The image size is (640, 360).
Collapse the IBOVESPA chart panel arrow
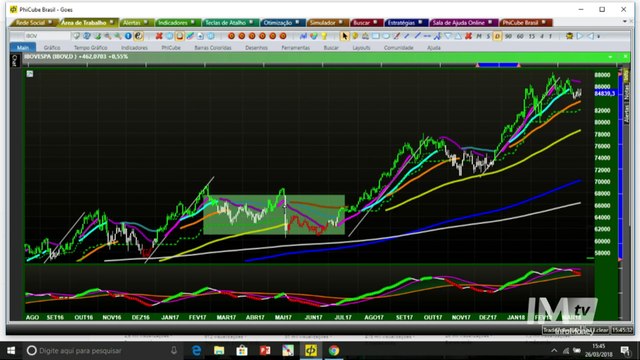tap(611, 57)
